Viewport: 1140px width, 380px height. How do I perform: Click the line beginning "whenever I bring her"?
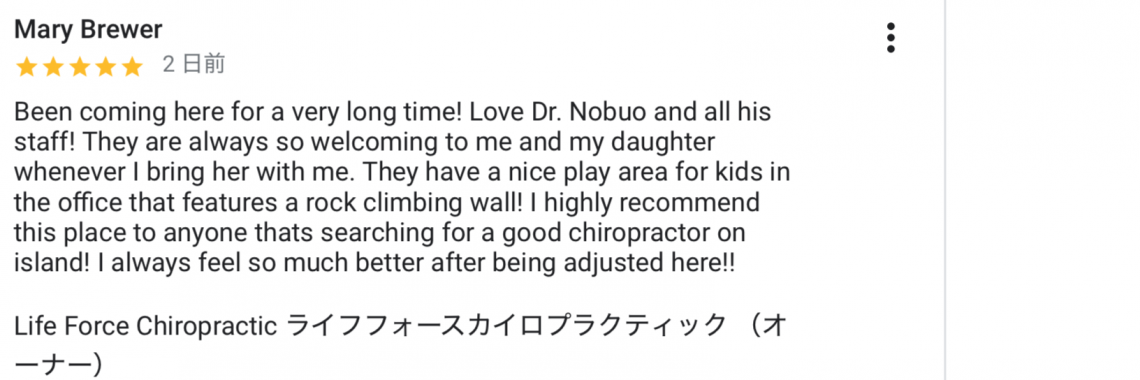tap(402, 173)
